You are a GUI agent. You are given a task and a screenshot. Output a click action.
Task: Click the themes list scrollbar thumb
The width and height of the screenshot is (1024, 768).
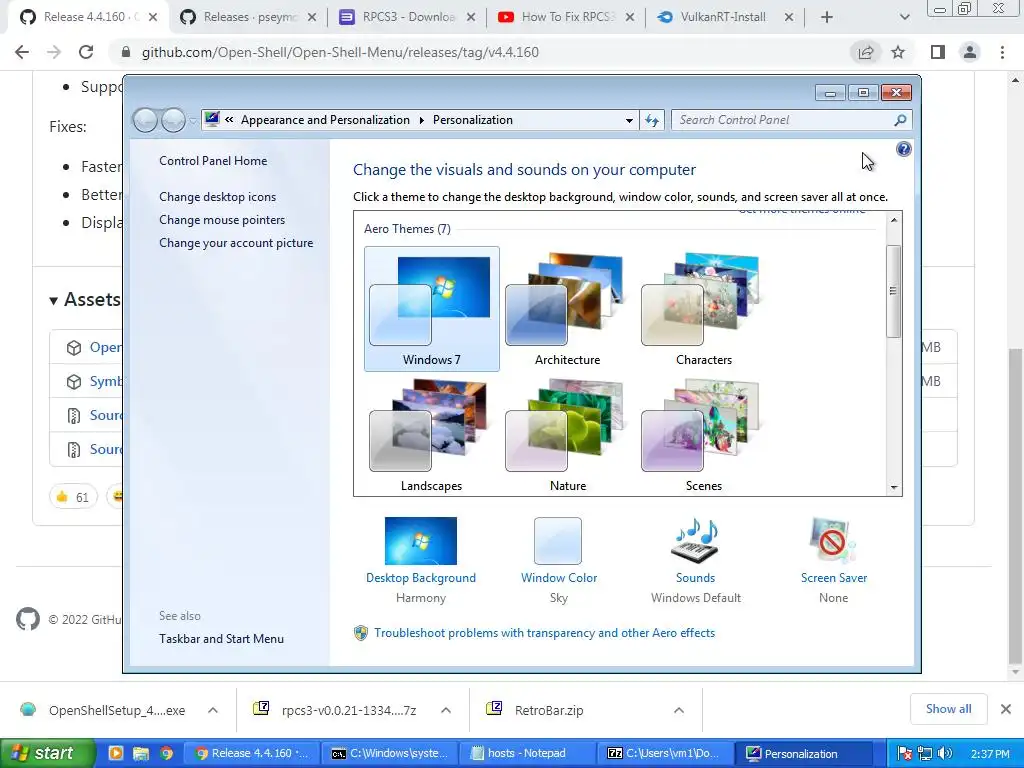894,291
